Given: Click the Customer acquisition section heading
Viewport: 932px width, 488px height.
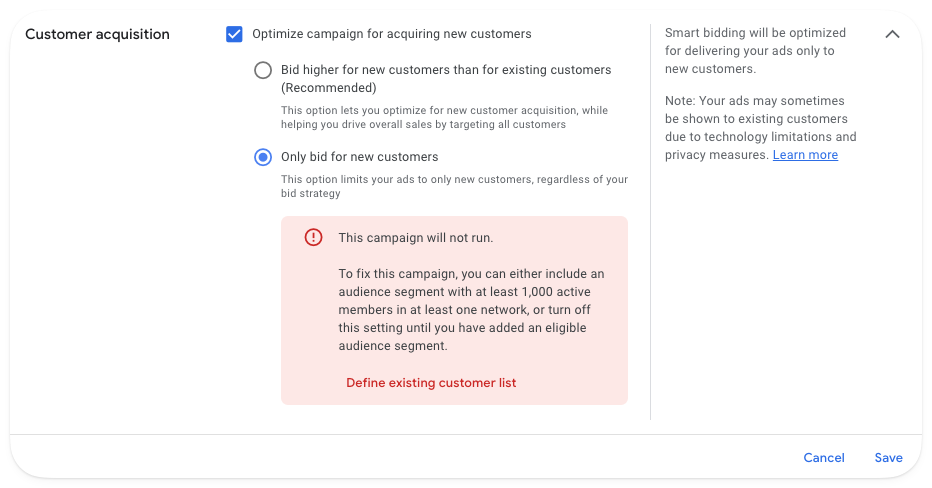Looking at the screenshot, I should pos(97,34).
